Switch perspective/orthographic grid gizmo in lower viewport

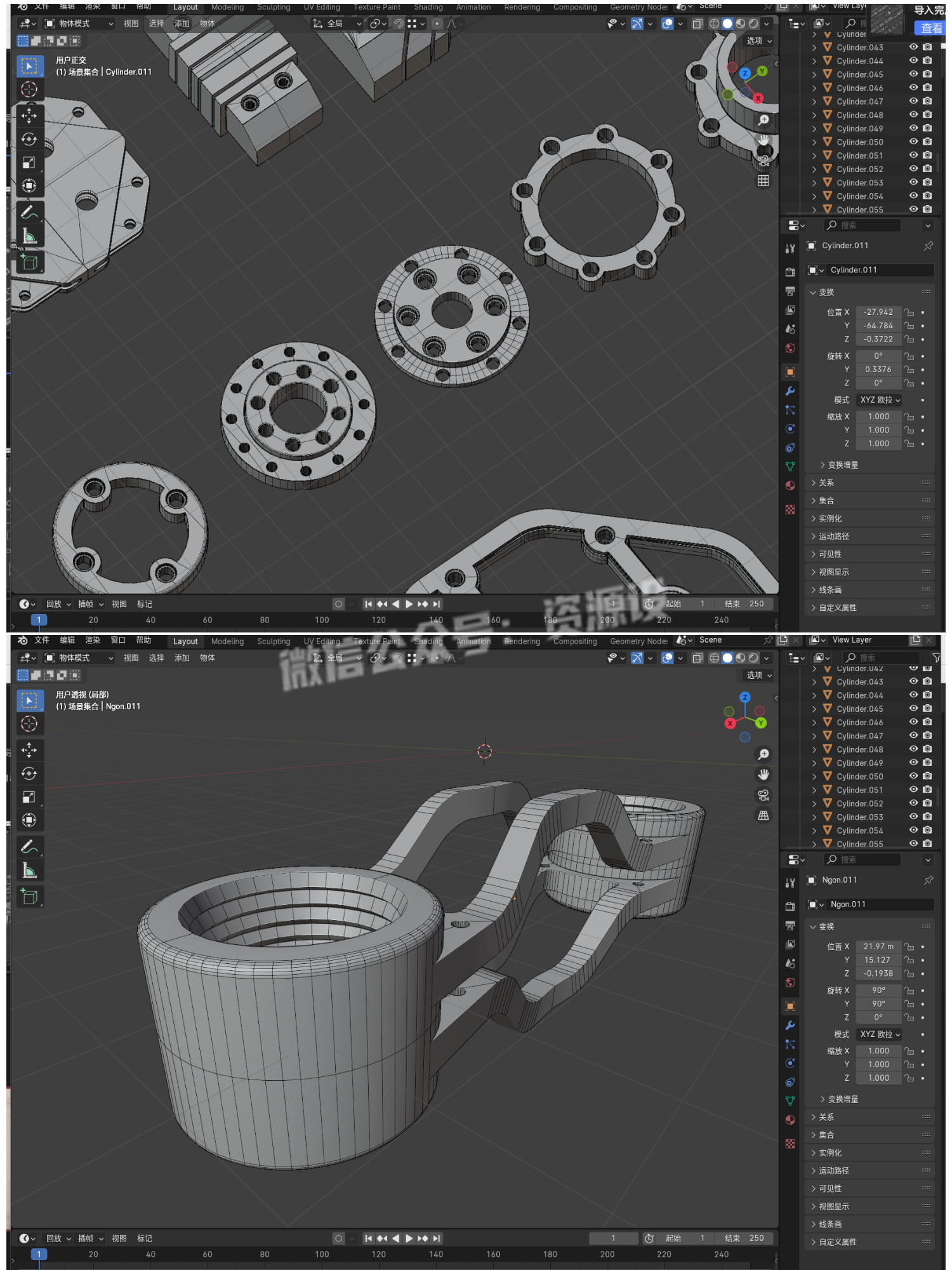click(764, 815)
